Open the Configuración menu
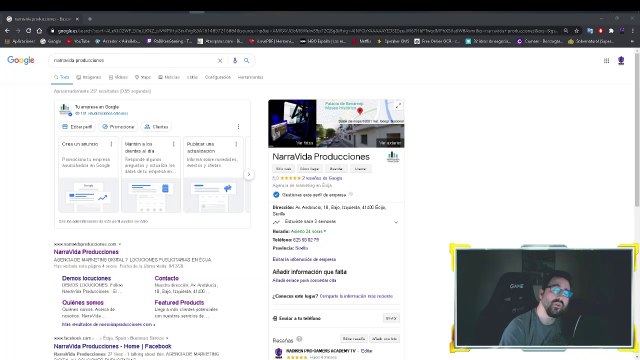Viewport: 640px width, 360px height. coord(218,77)
